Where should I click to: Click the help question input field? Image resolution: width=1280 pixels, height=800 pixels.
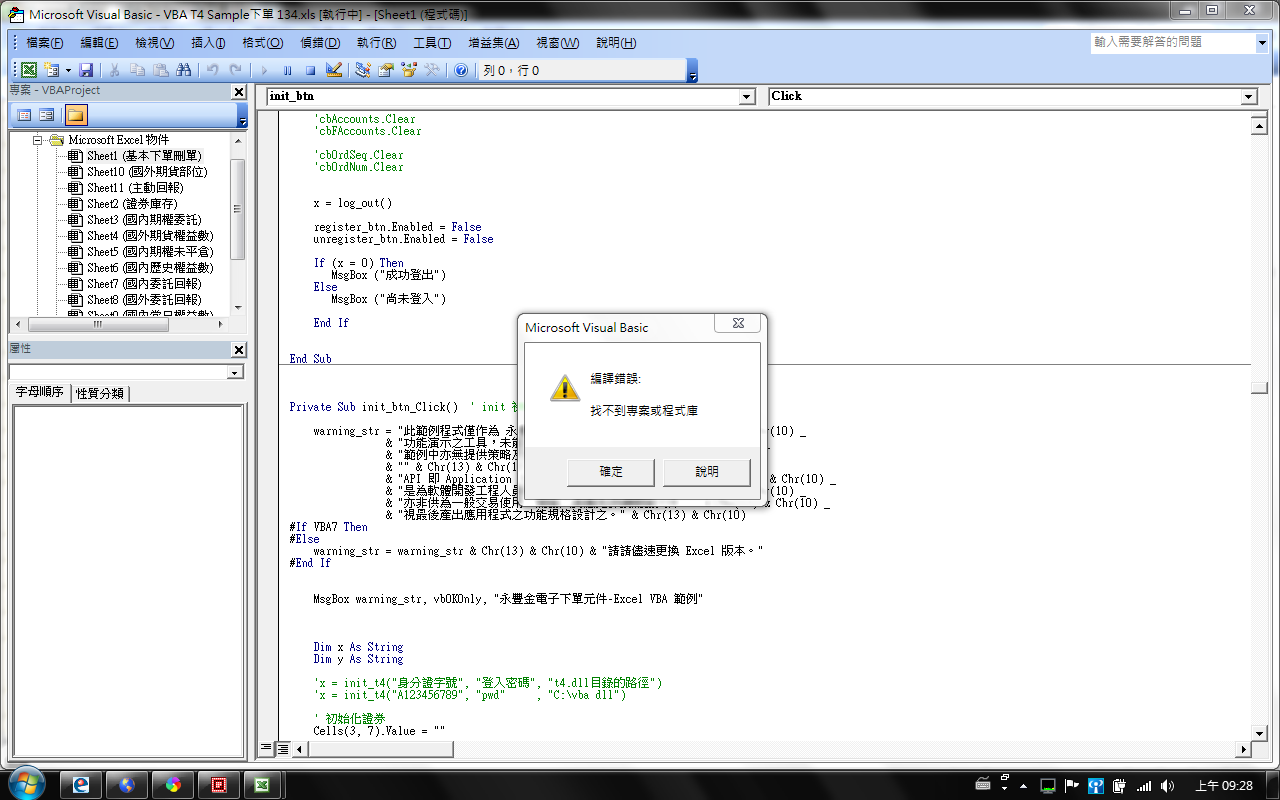coord(1172,42)
